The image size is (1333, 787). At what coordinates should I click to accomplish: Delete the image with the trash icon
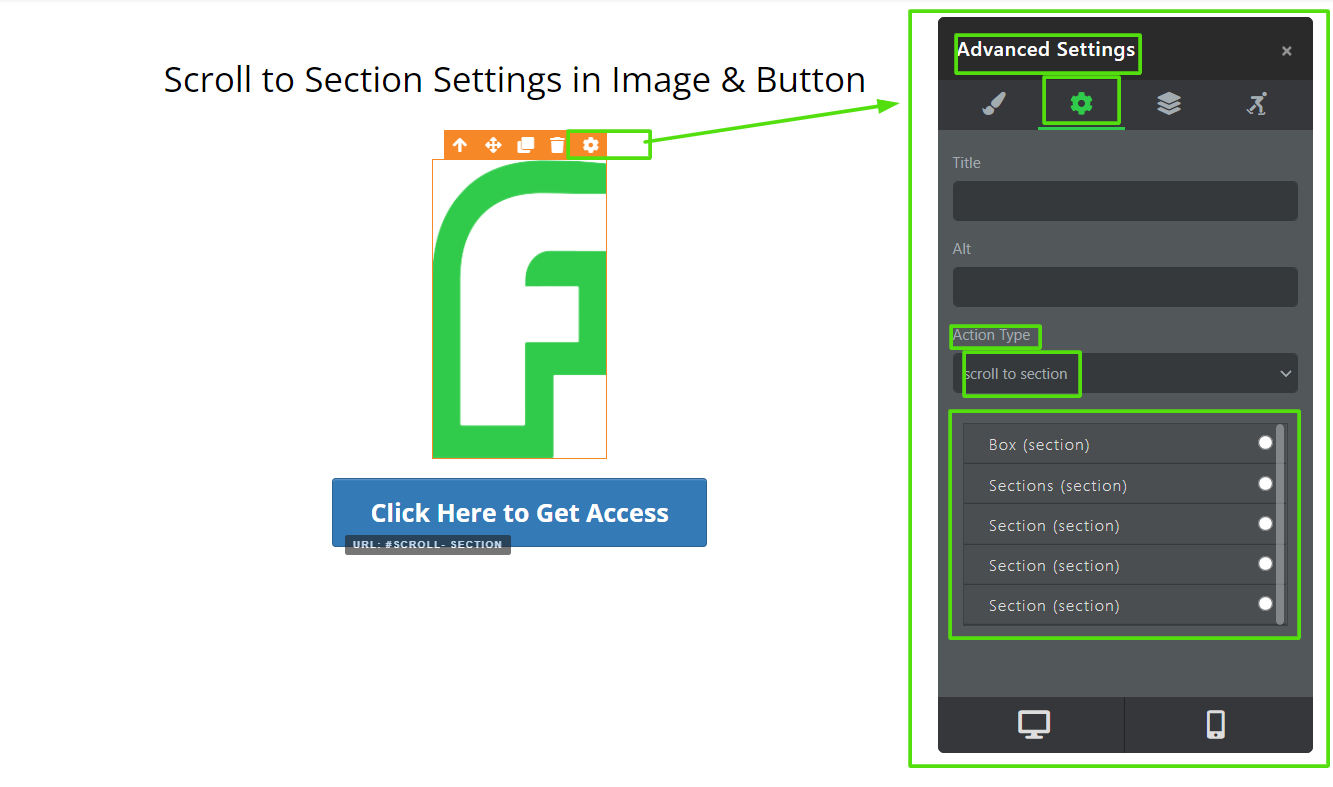tap(557, 145)
